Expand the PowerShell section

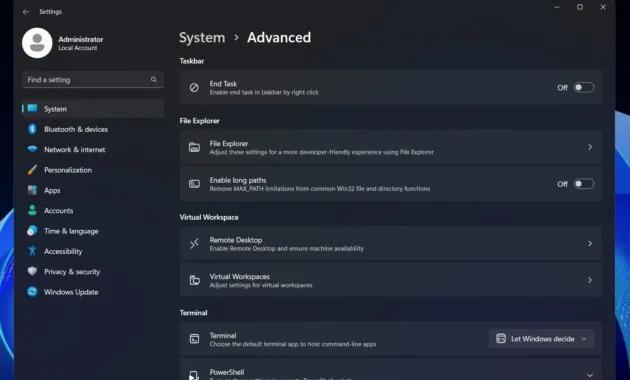(590, 375)
